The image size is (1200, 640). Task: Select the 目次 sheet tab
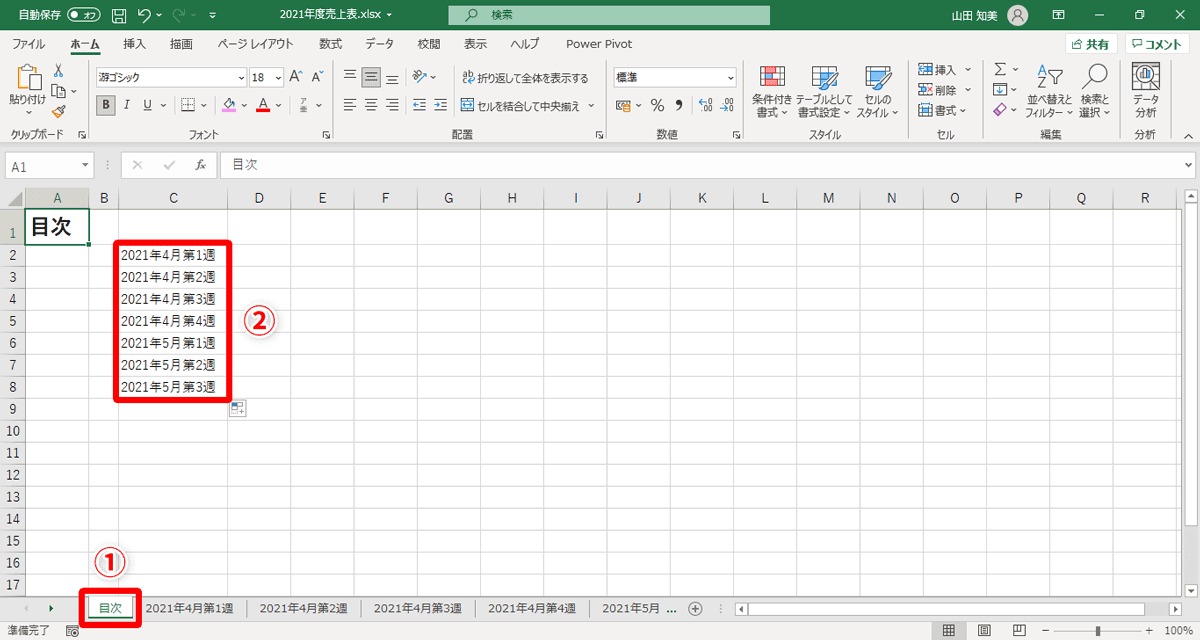point(110,608)
